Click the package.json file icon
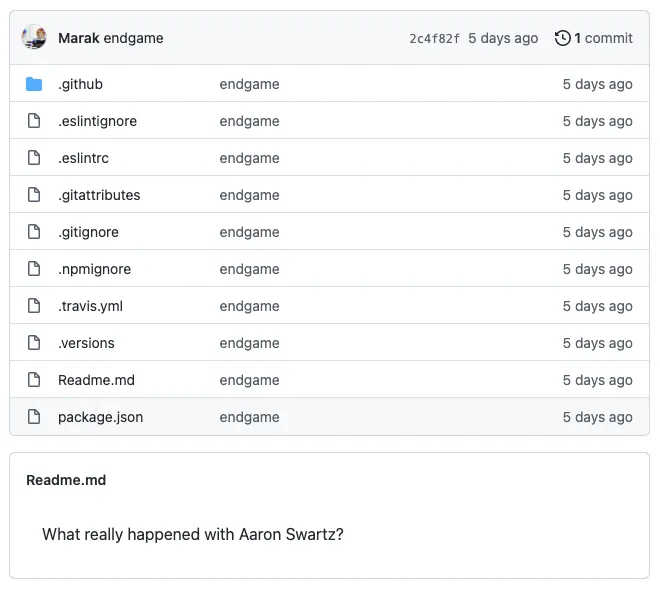 coord(34,417)
